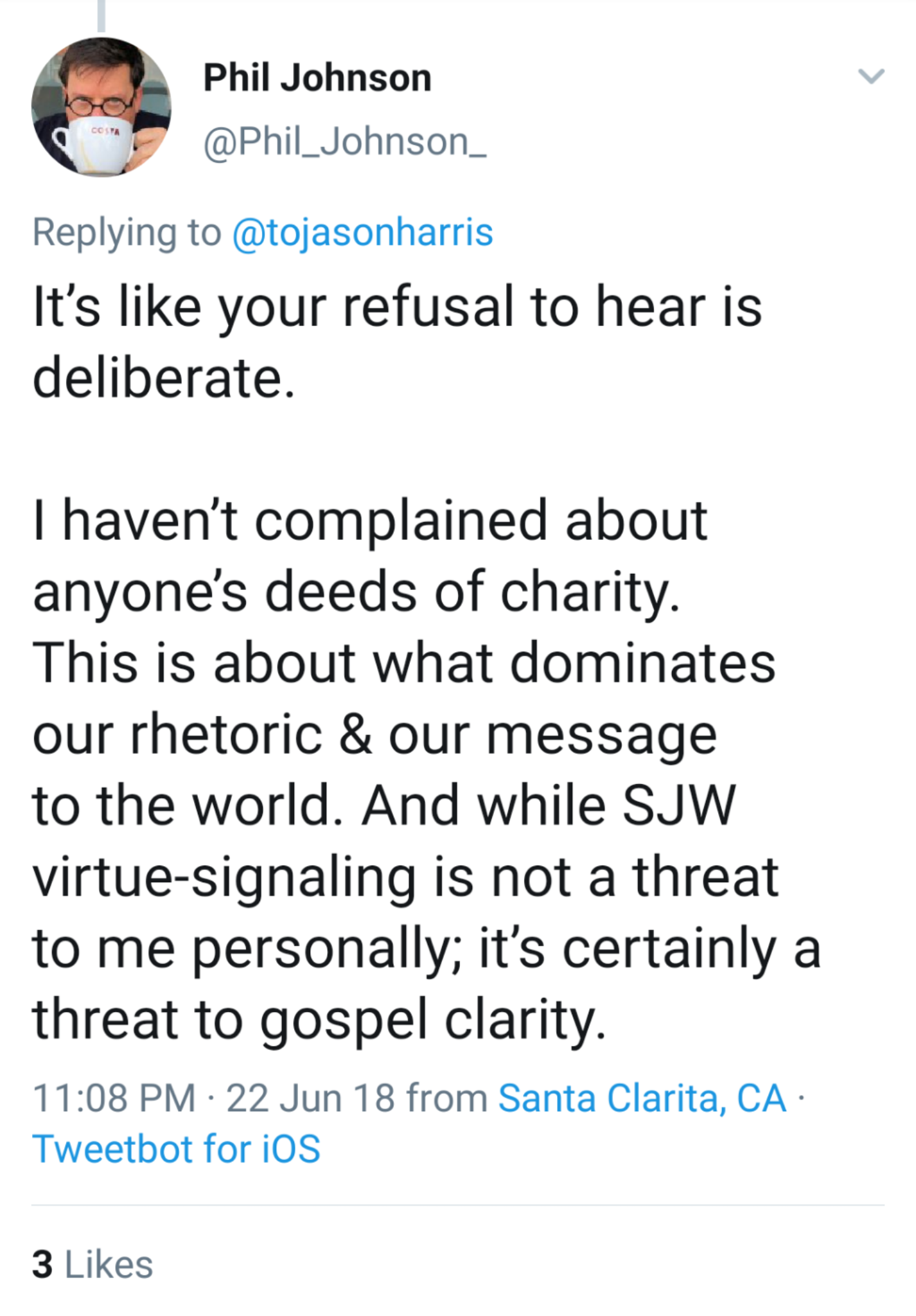
Task: Open the @Phil_Johnson_ handle
Action: tap(345, 141)
